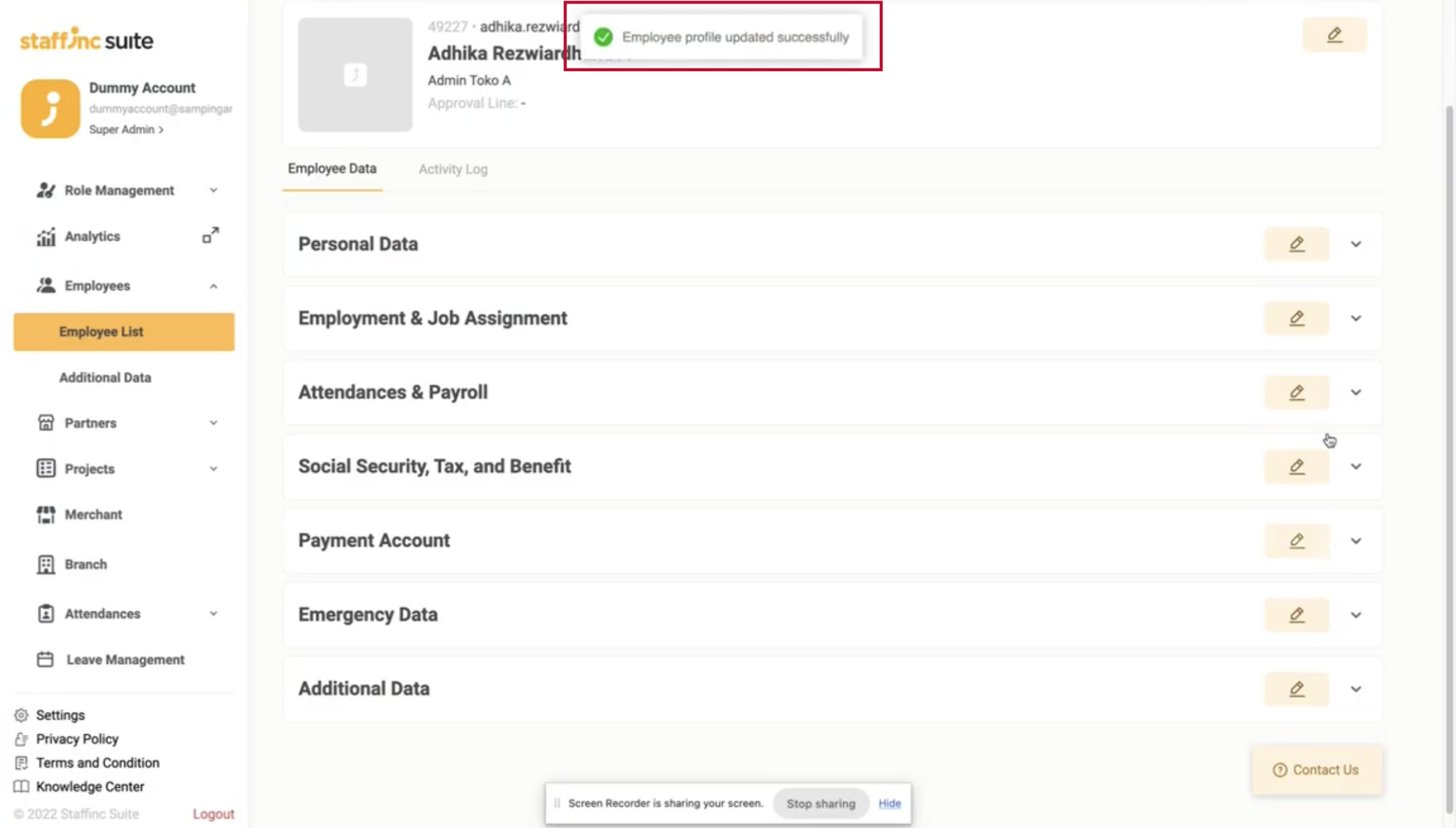This screenshot has width=1456, height=828.
Task: Click the Stop sharing button
Action: 820,803
